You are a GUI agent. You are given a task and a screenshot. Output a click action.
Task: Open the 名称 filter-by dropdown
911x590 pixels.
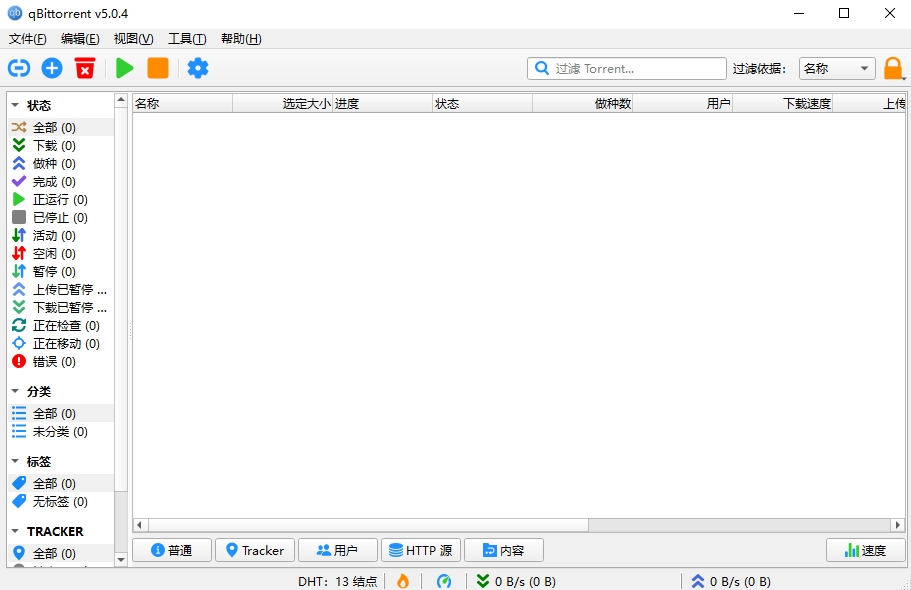click(837, 68)
